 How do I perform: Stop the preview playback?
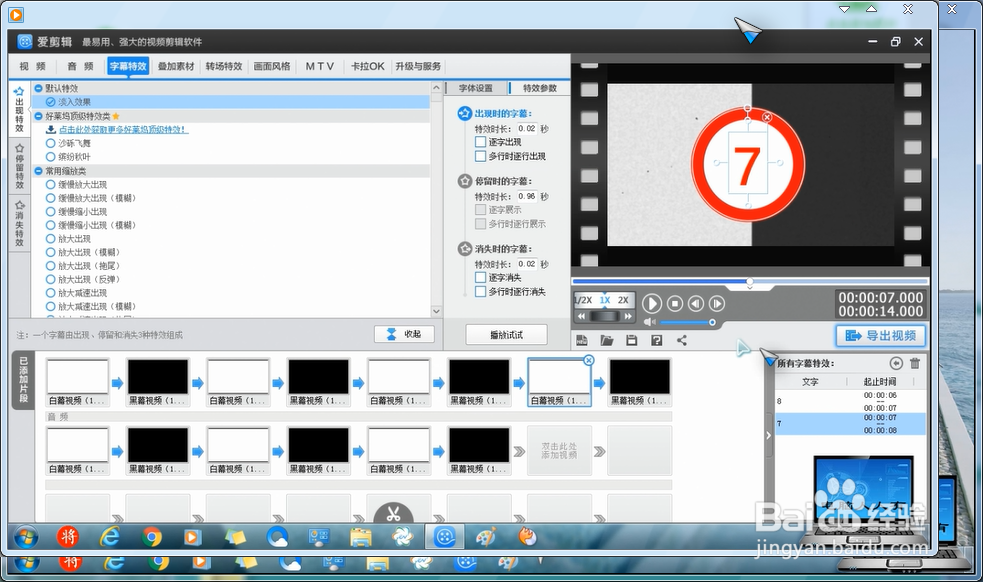point(675,304)
